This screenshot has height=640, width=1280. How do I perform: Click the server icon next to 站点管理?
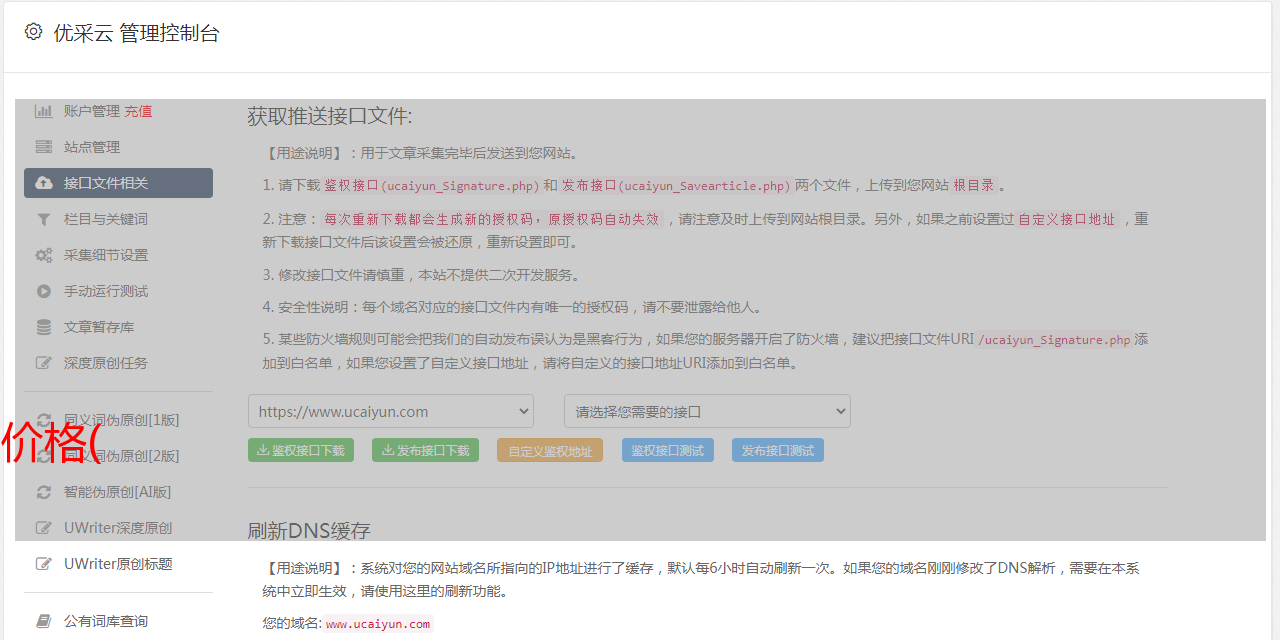click(x=44, y=147)
